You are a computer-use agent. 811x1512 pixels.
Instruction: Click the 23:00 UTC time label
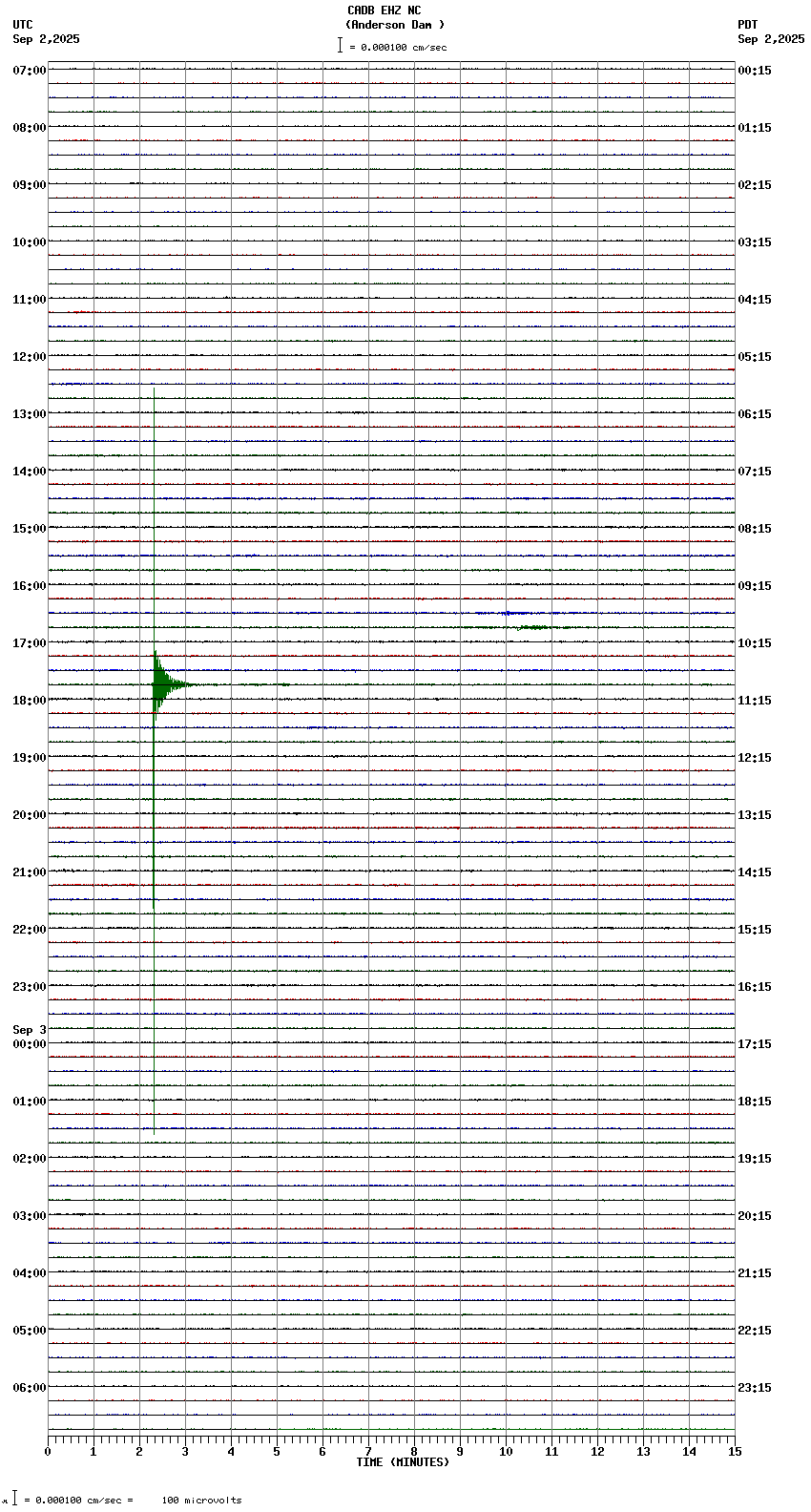pyautogui.click(x=30, y=987)
